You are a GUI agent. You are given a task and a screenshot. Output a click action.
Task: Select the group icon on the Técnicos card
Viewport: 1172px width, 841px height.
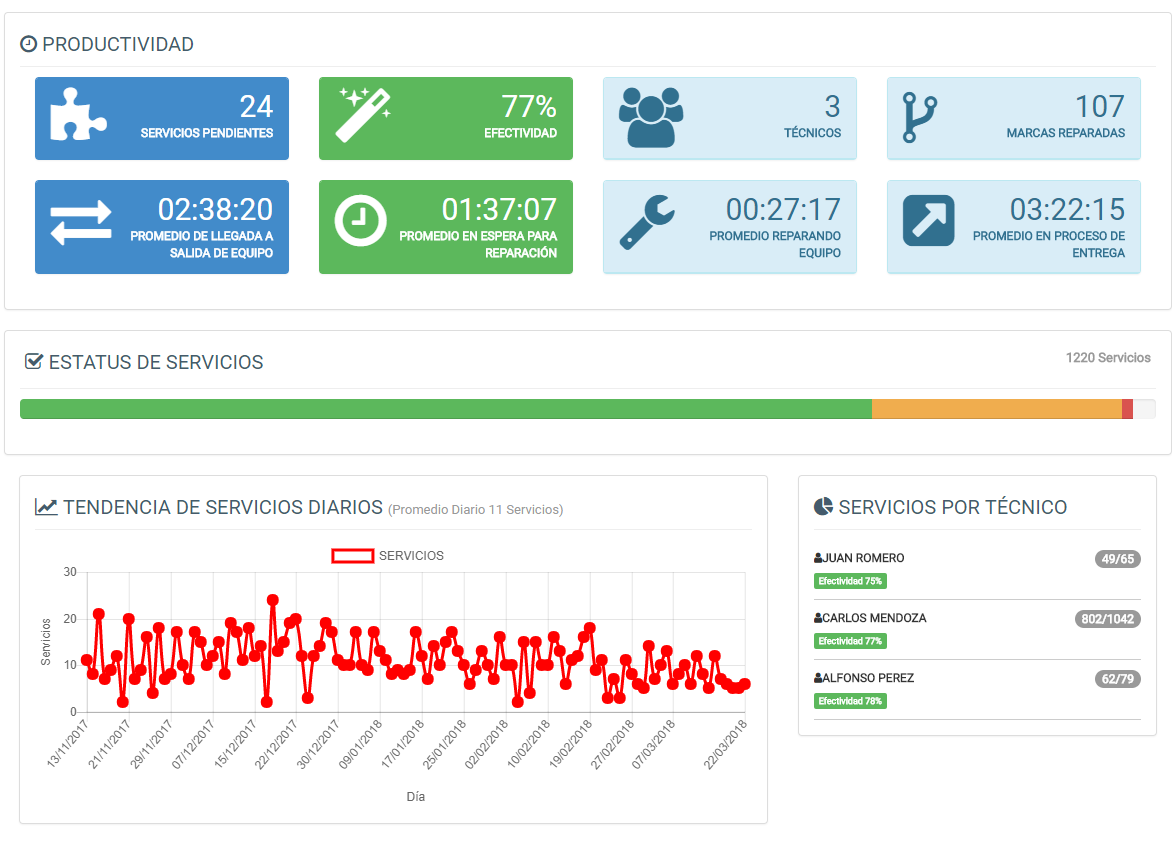click(650, 117)
